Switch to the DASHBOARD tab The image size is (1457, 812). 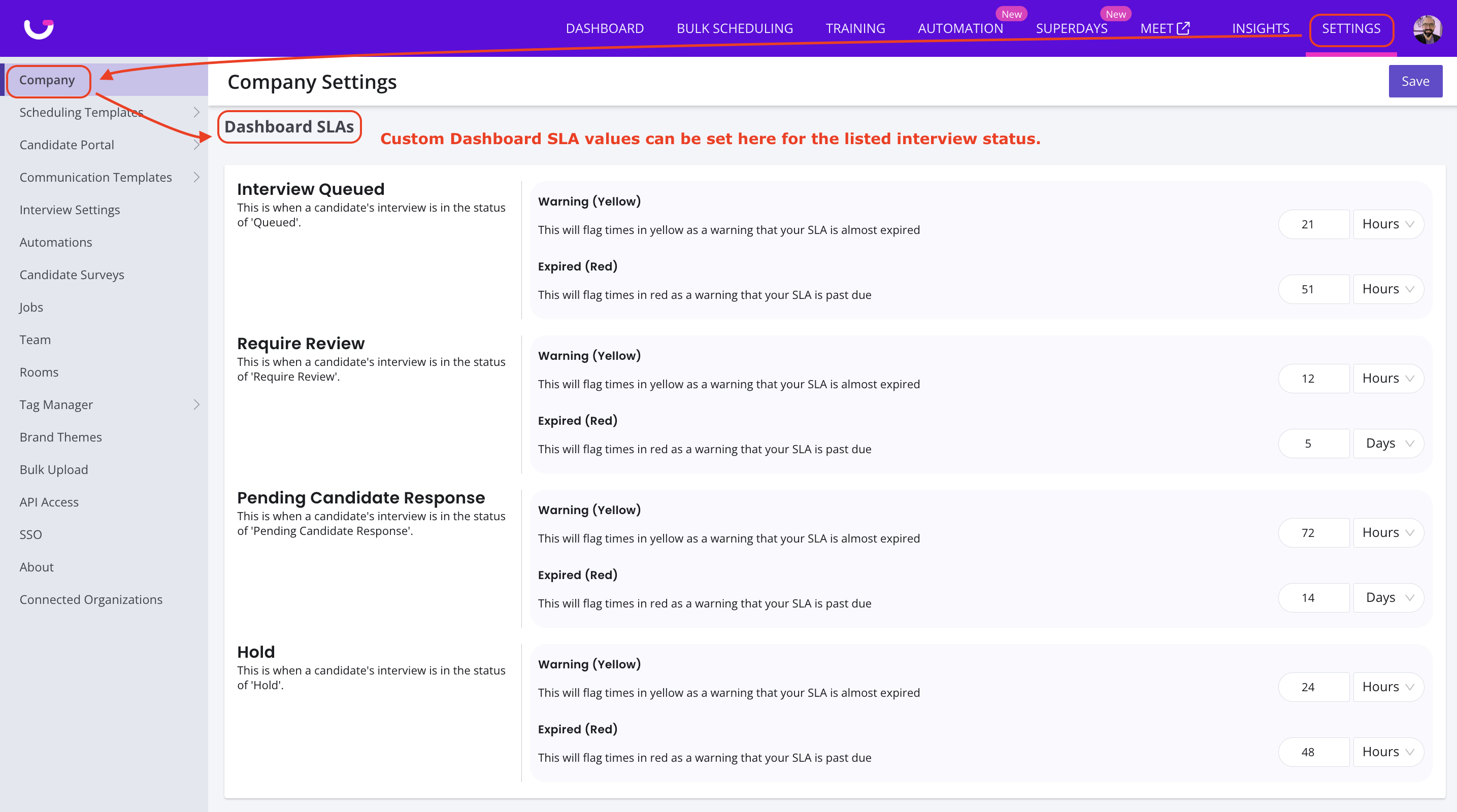(605, 28)
